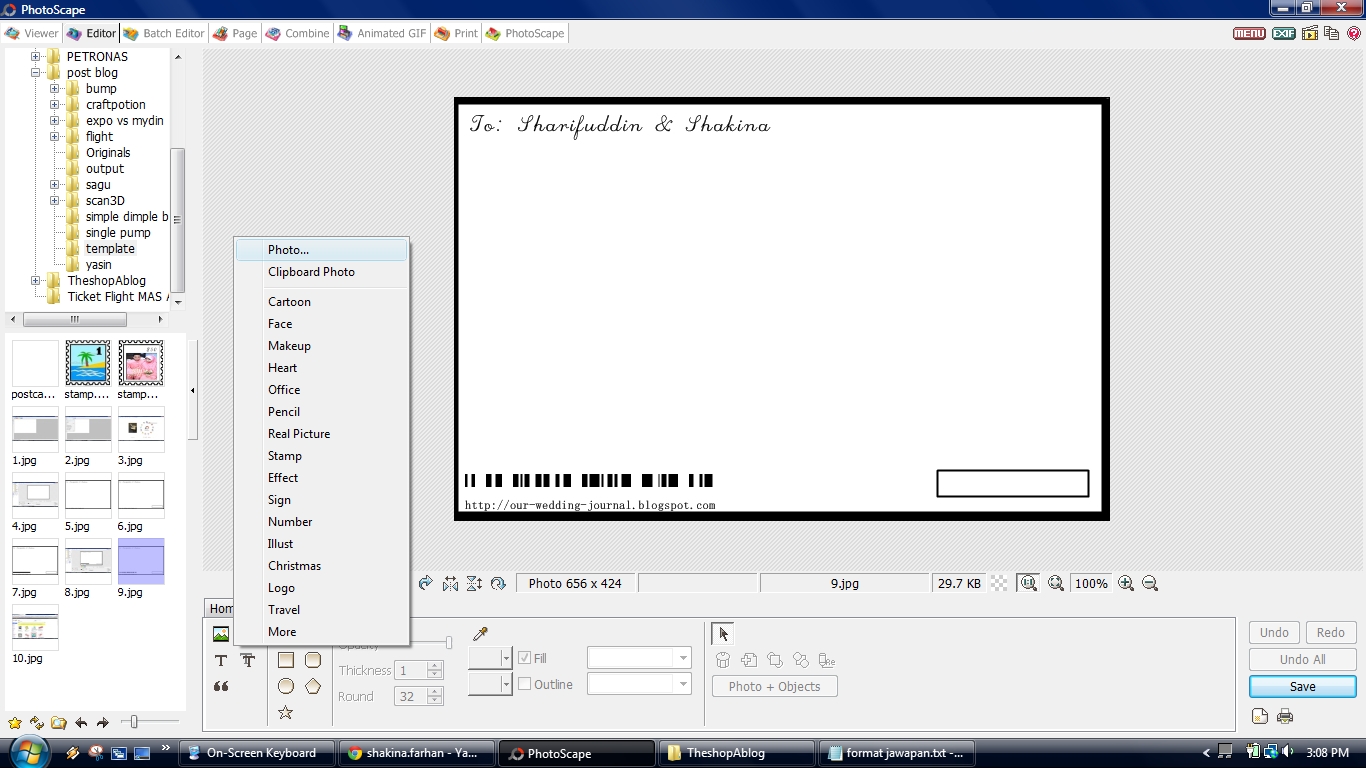The width and height of the screenshot is (1366, 768).
Task: Select Stamp from the popup menu
Action: pos(322,456)
